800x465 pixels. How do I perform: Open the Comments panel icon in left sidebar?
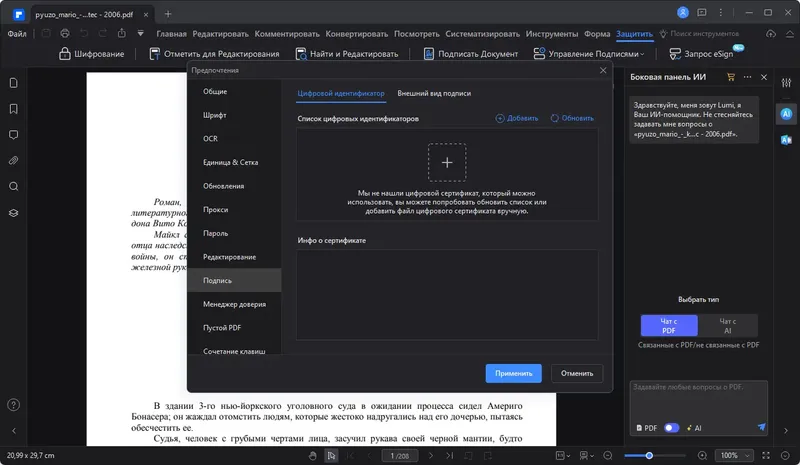pyautogui.click(x=14, y=135)
